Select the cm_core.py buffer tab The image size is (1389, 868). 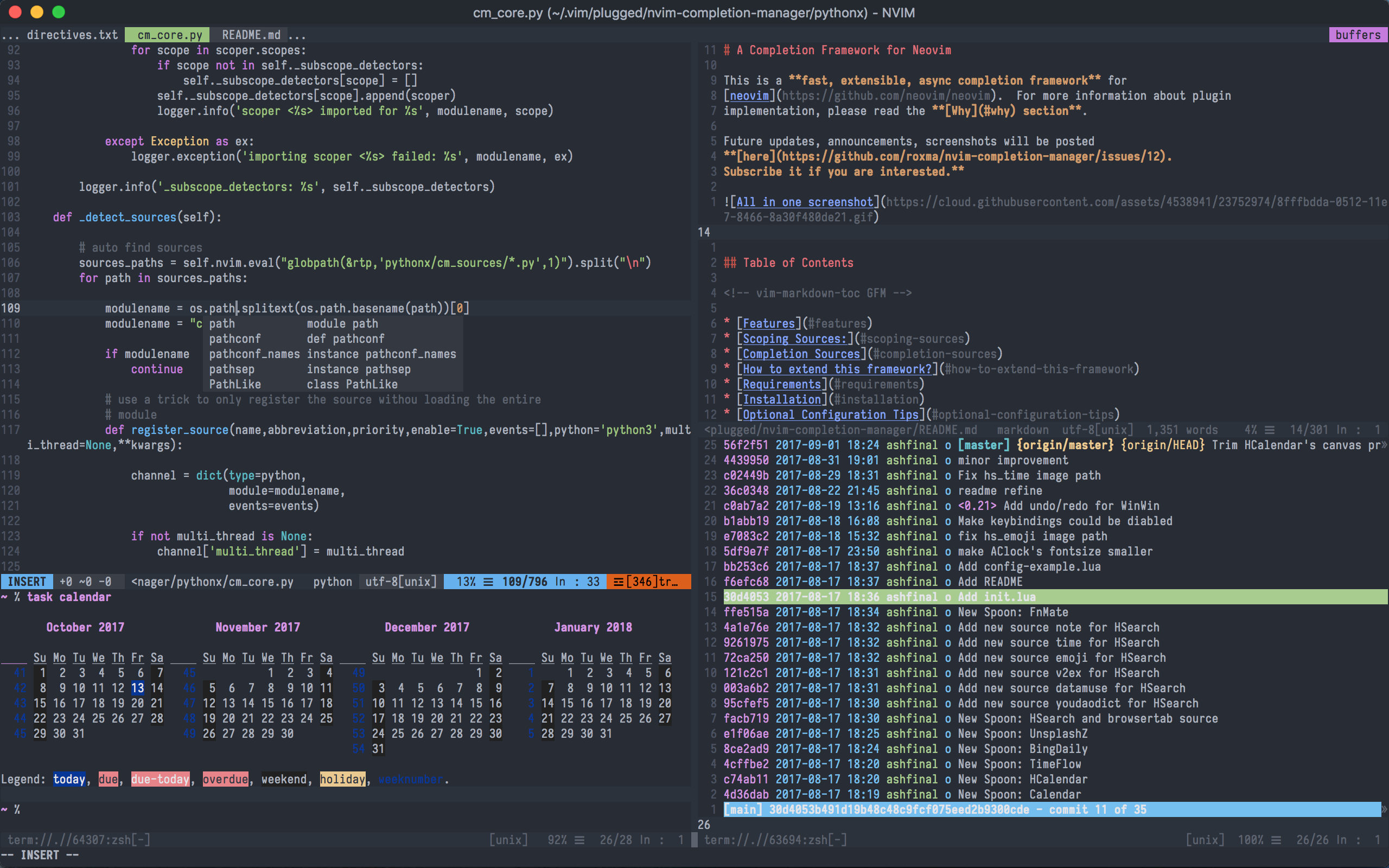169,34
